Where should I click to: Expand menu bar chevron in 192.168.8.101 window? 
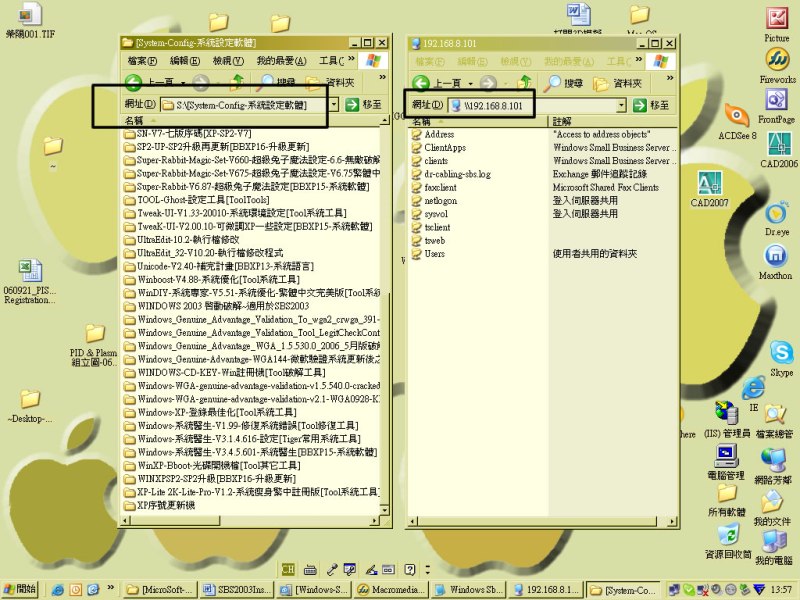(x=639, y=59)
